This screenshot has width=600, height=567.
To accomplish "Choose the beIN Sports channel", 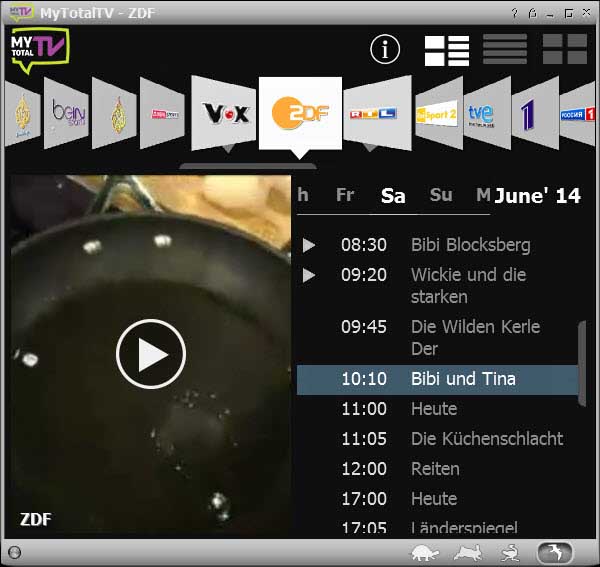I will (x=68, y=114).
